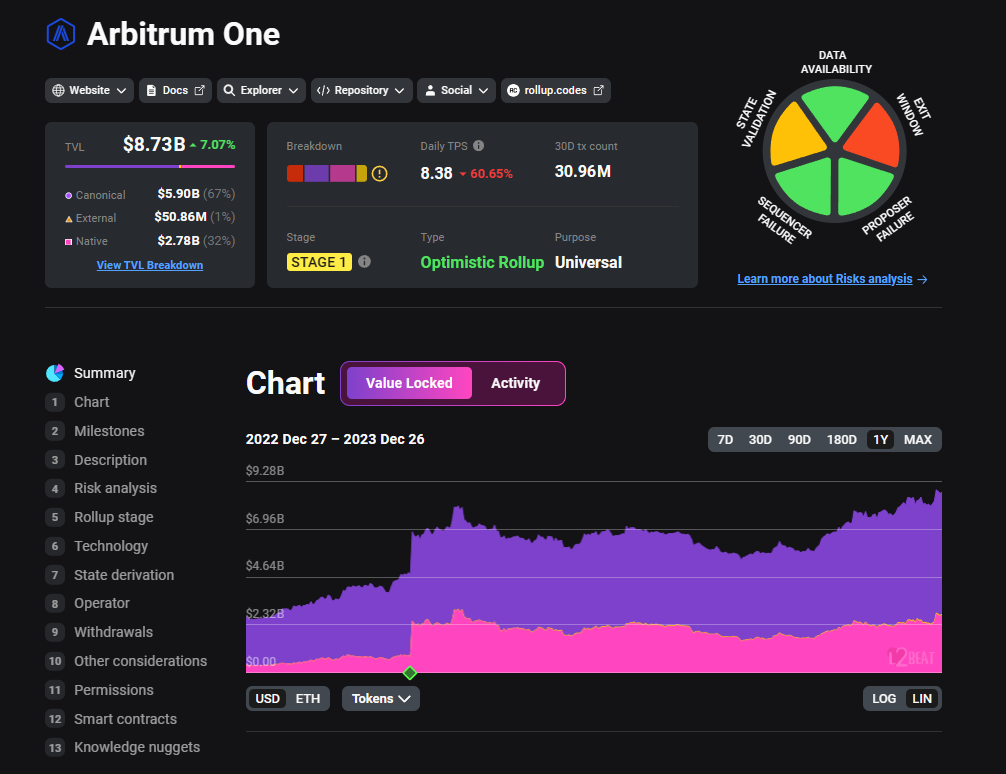Click the globe icon on the Website button

pyautogui.click(x=58, y=90)
